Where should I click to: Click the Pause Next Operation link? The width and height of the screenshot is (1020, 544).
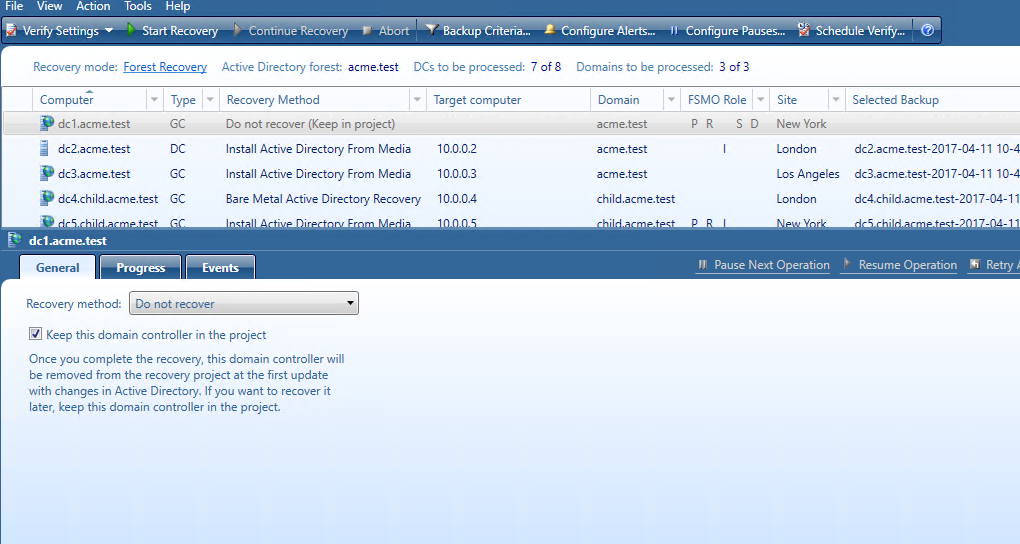[x=772, y=265]
